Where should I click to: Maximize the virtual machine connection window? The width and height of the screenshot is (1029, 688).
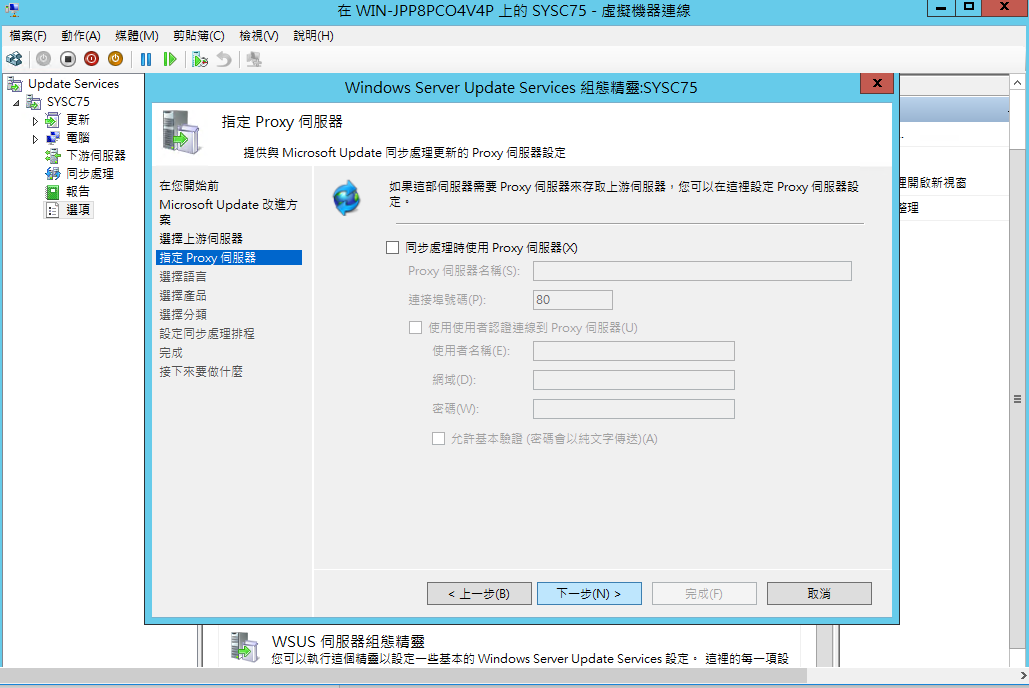[968, 8]
